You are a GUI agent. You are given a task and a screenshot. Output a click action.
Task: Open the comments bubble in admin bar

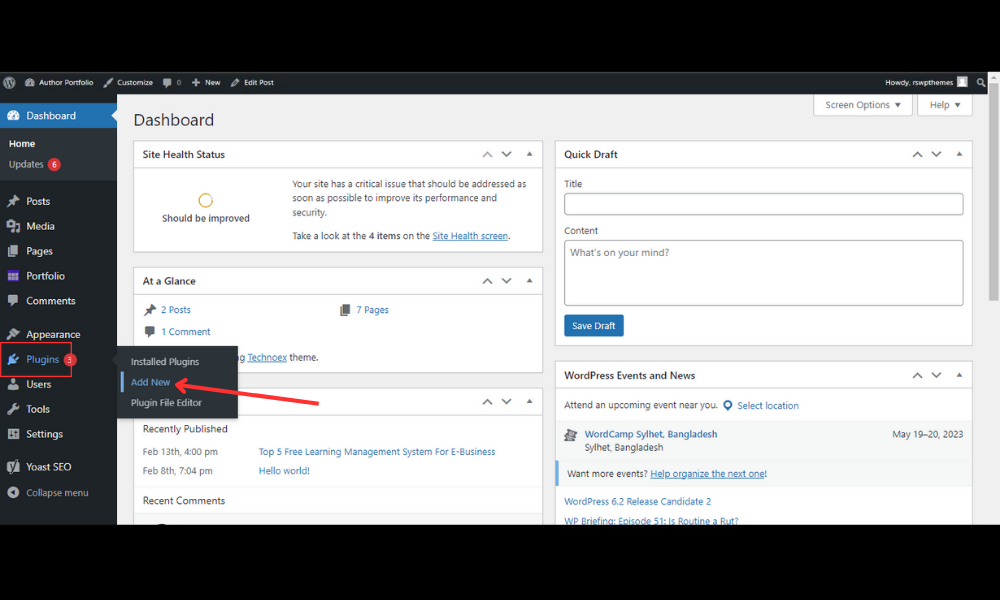click(172, 82)
